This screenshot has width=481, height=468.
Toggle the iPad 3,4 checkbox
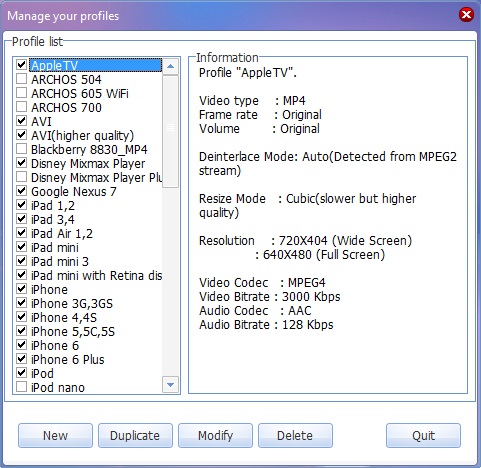(22, 219)
